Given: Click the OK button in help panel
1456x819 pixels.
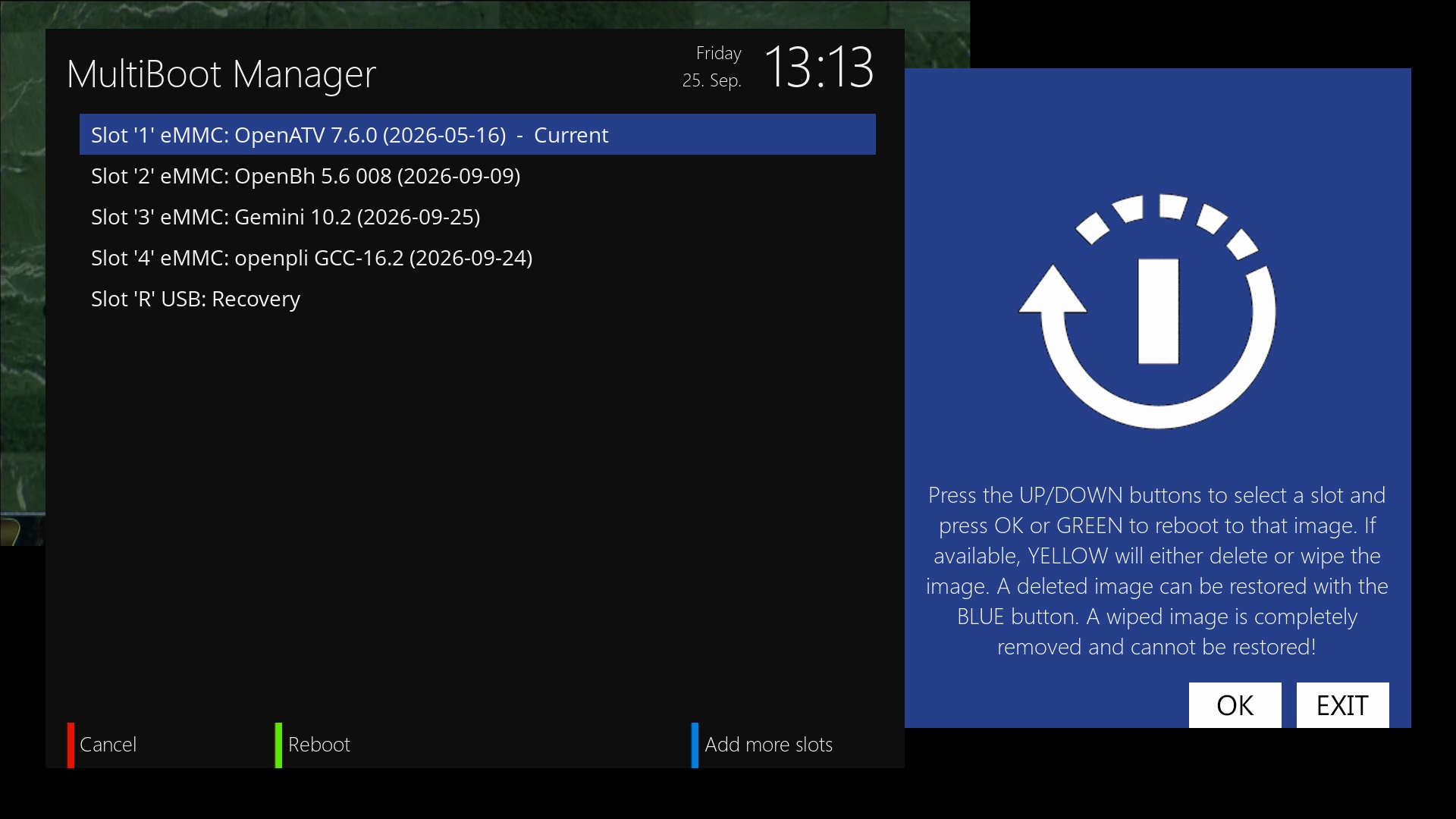Looking at the screenshot, I should [x=1235, y=705].
